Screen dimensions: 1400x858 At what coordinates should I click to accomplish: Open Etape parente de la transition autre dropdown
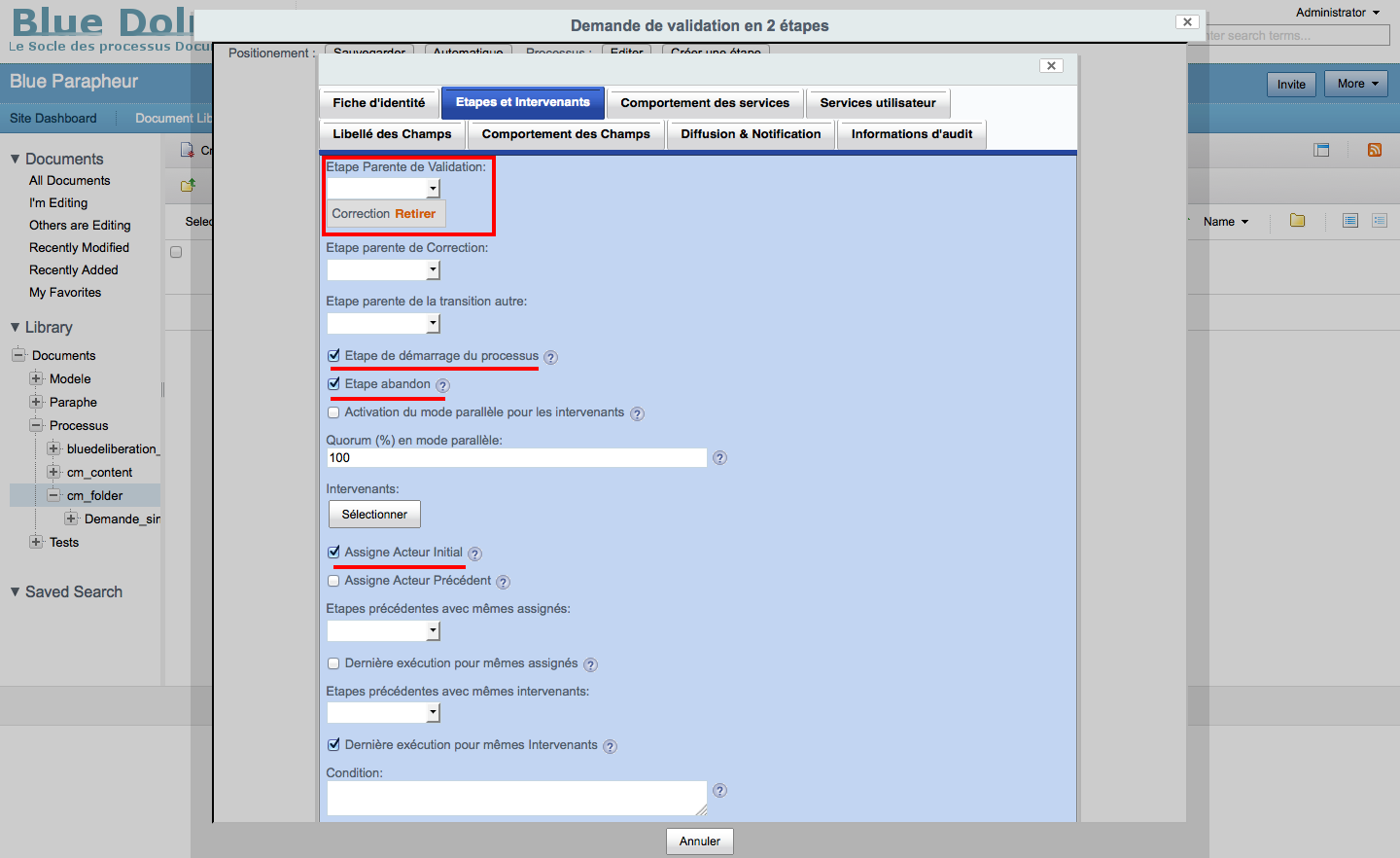[x=384, y=323]
